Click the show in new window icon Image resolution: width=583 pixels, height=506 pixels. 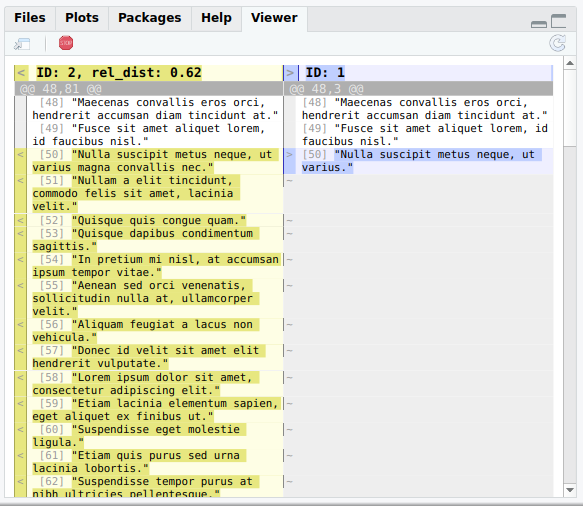pos(22,43)
